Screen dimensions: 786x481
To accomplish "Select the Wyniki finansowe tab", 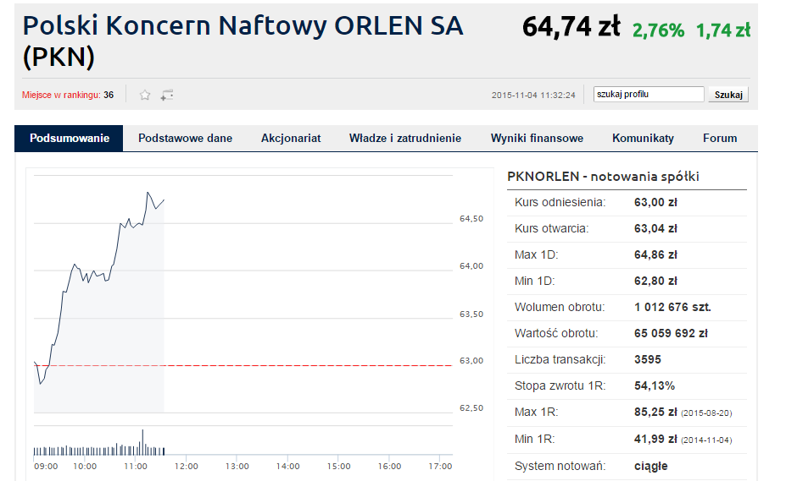I will coord(536,138).
